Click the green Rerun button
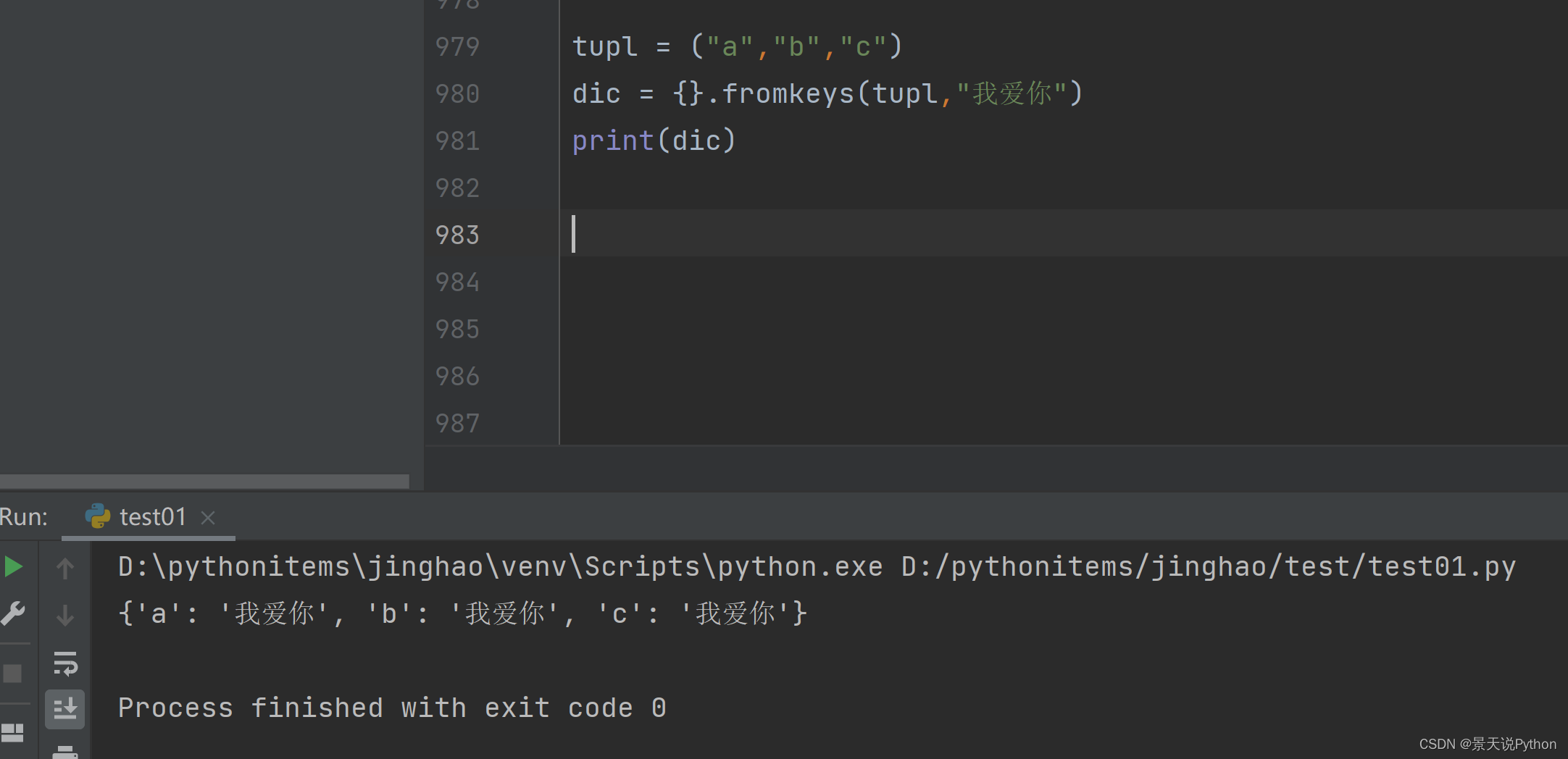 13,566
